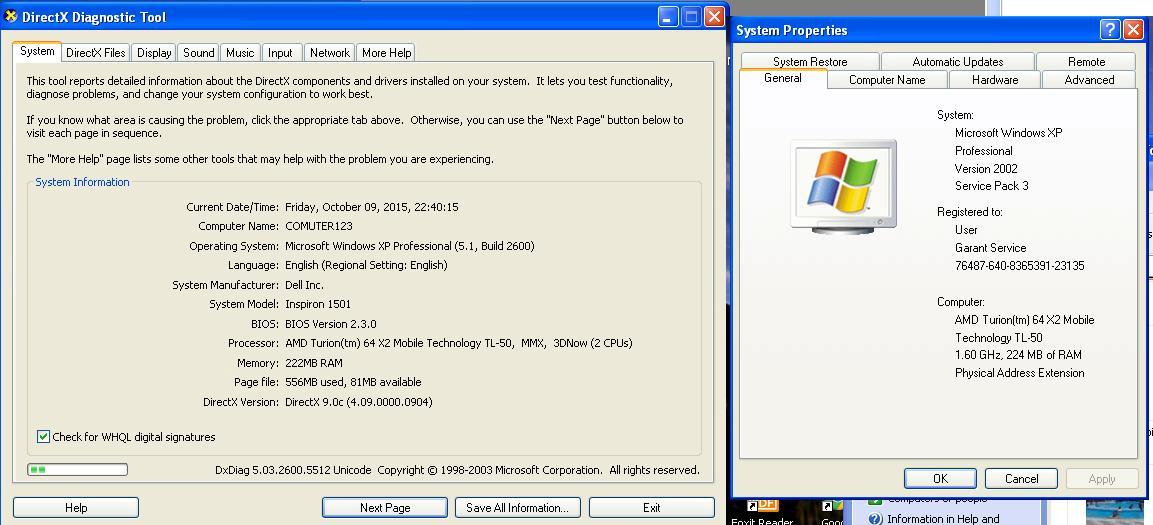
Task: Open the Computer Name tab
Action: [887, 80]
